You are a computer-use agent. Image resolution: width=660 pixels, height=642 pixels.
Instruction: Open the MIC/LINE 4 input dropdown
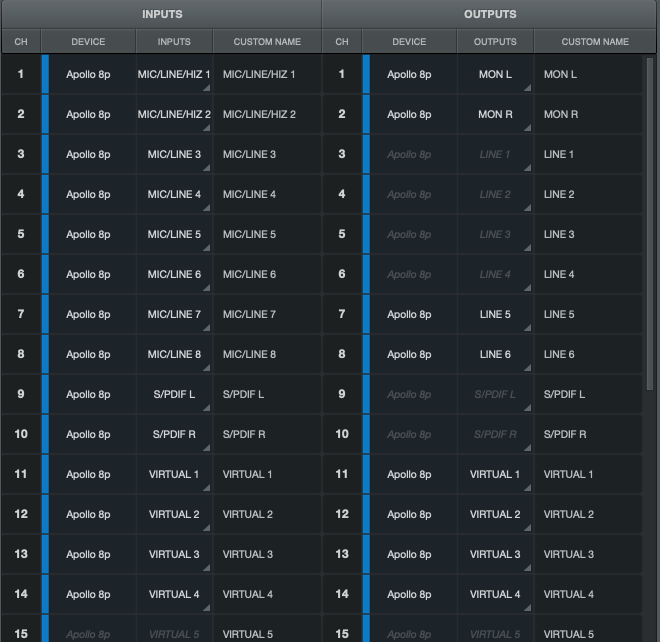click(174, 194)
